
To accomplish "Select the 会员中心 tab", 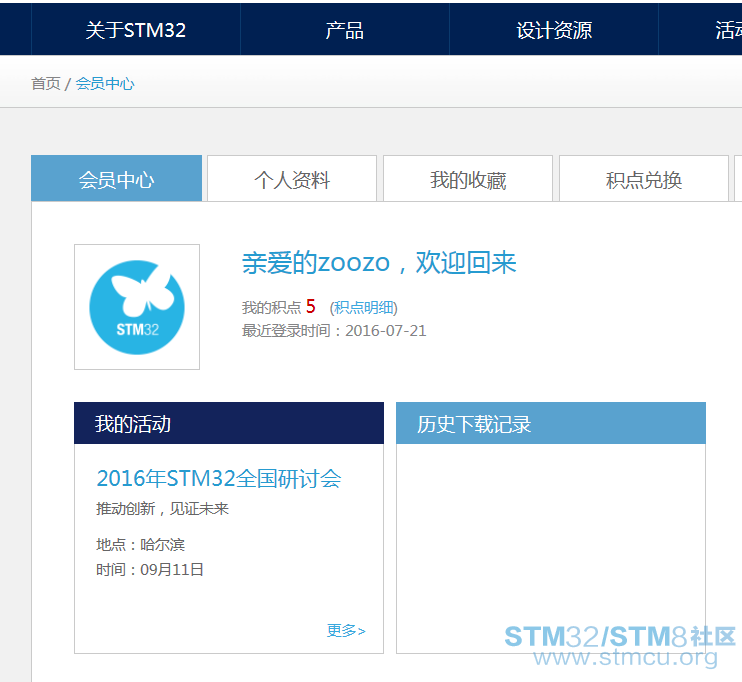I will coord(116,178).
